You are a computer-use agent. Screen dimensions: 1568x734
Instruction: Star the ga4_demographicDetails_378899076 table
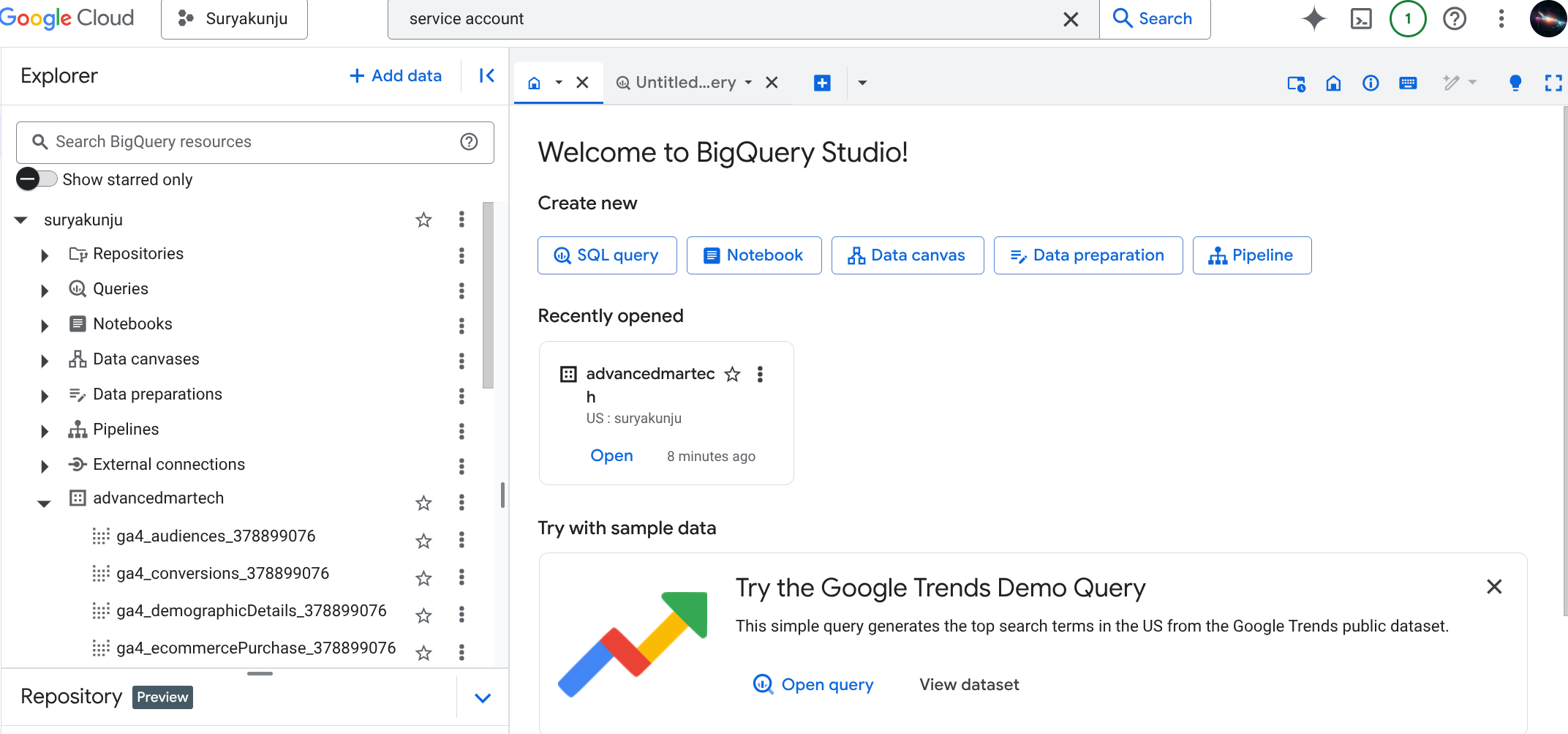click(x=423, y=615)
